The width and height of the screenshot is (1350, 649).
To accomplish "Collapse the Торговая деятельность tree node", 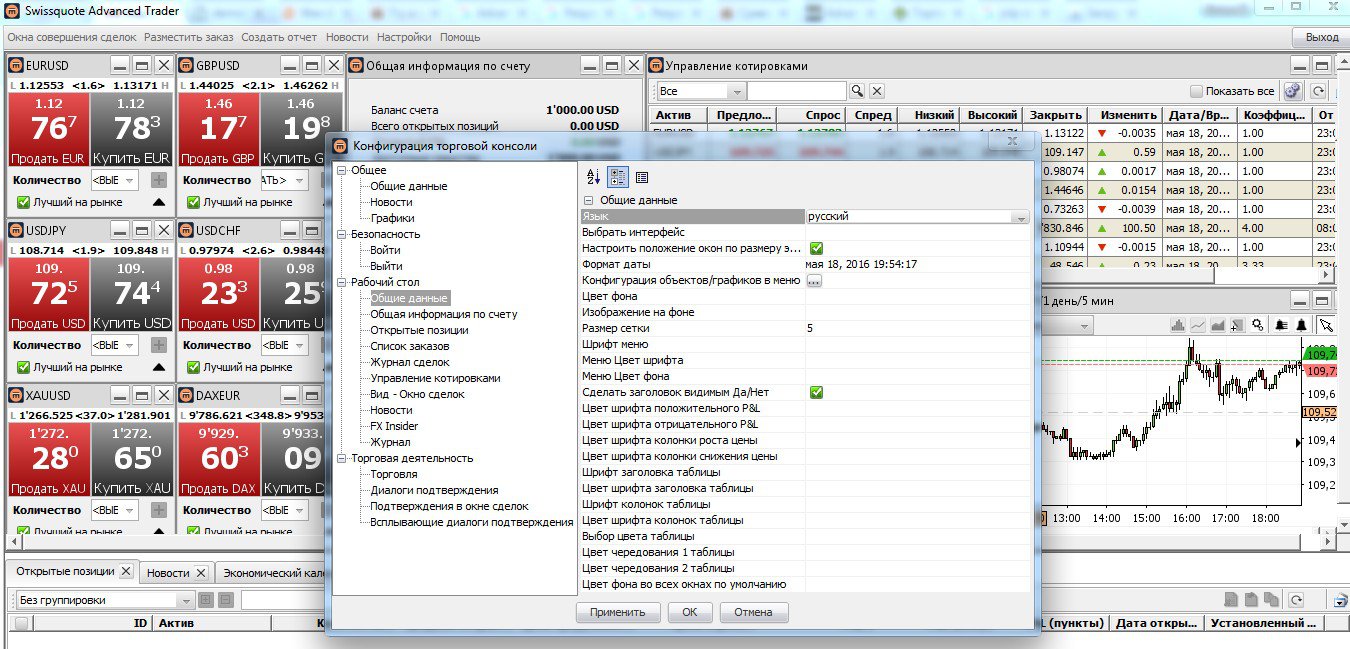I will click(341, 458).
